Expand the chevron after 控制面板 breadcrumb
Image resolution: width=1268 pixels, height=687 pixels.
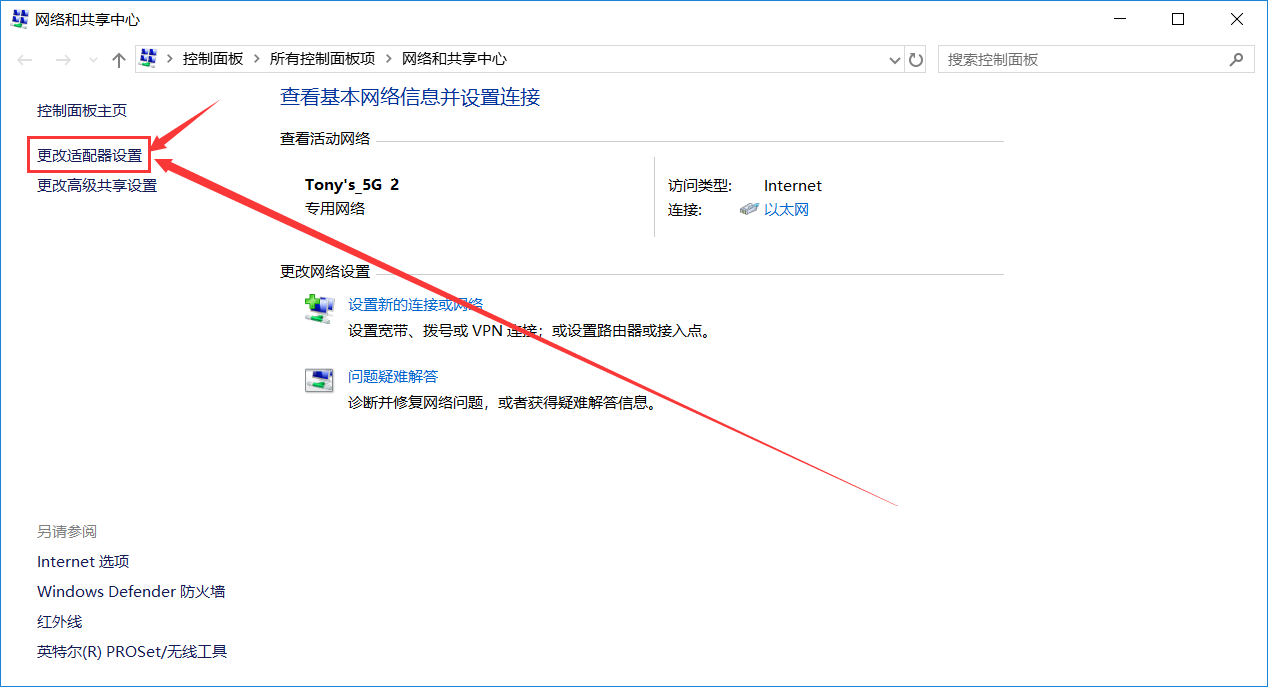[257, 60]
